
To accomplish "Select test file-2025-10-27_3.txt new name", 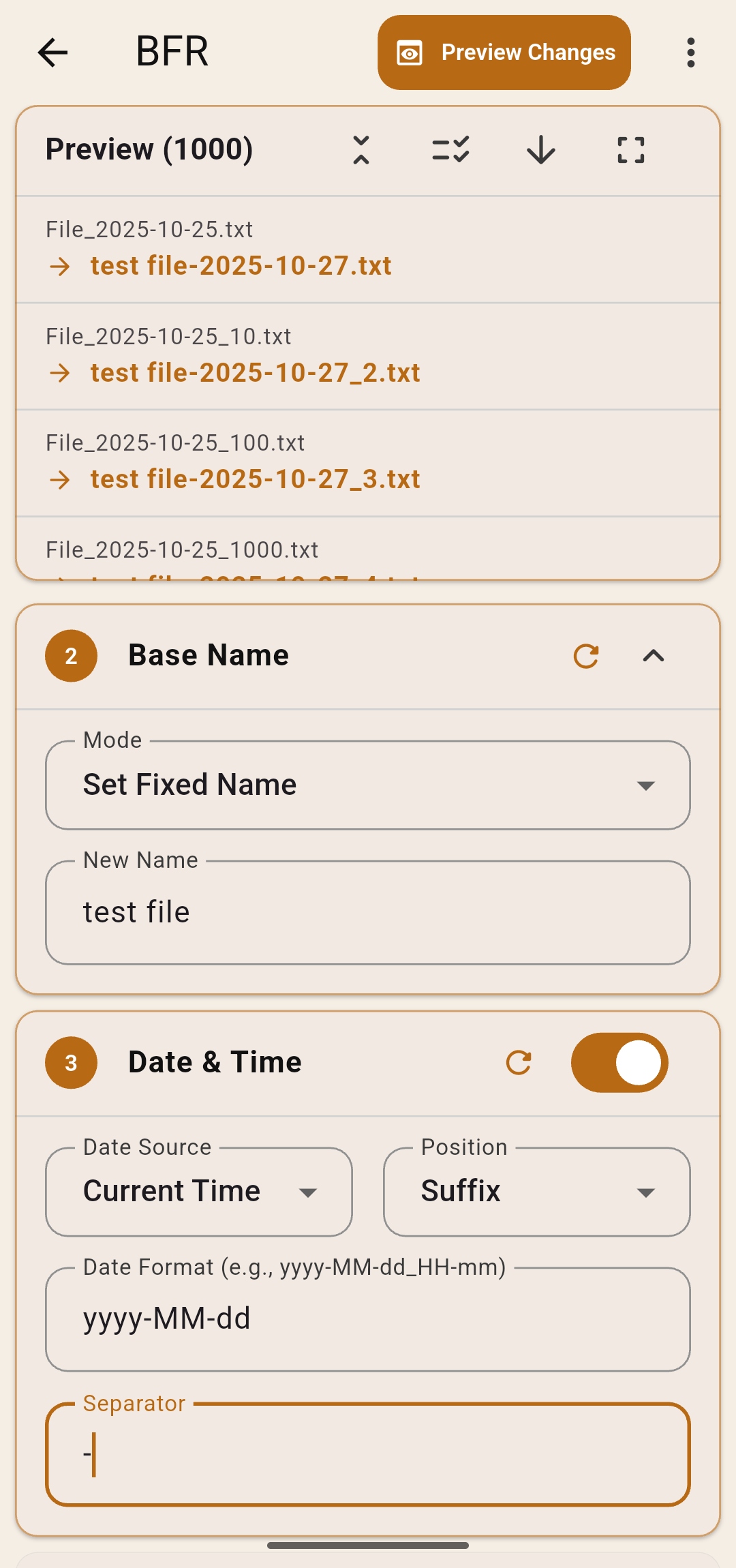I will point(256,479).
